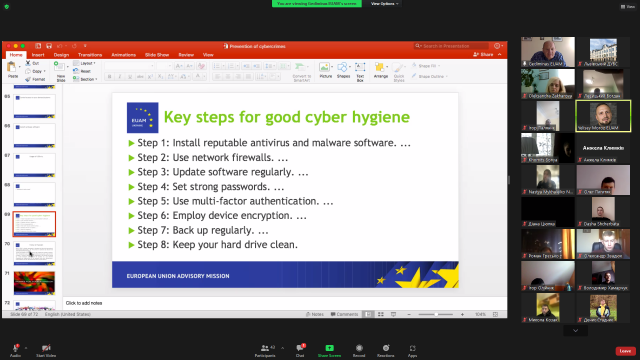Start slide show from status bar

point(393,314)
